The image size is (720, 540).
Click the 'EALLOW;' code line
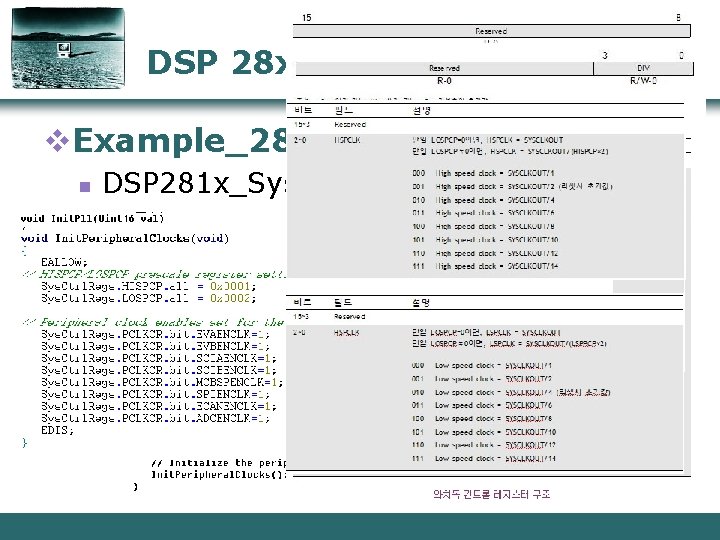tap(64, 262)
